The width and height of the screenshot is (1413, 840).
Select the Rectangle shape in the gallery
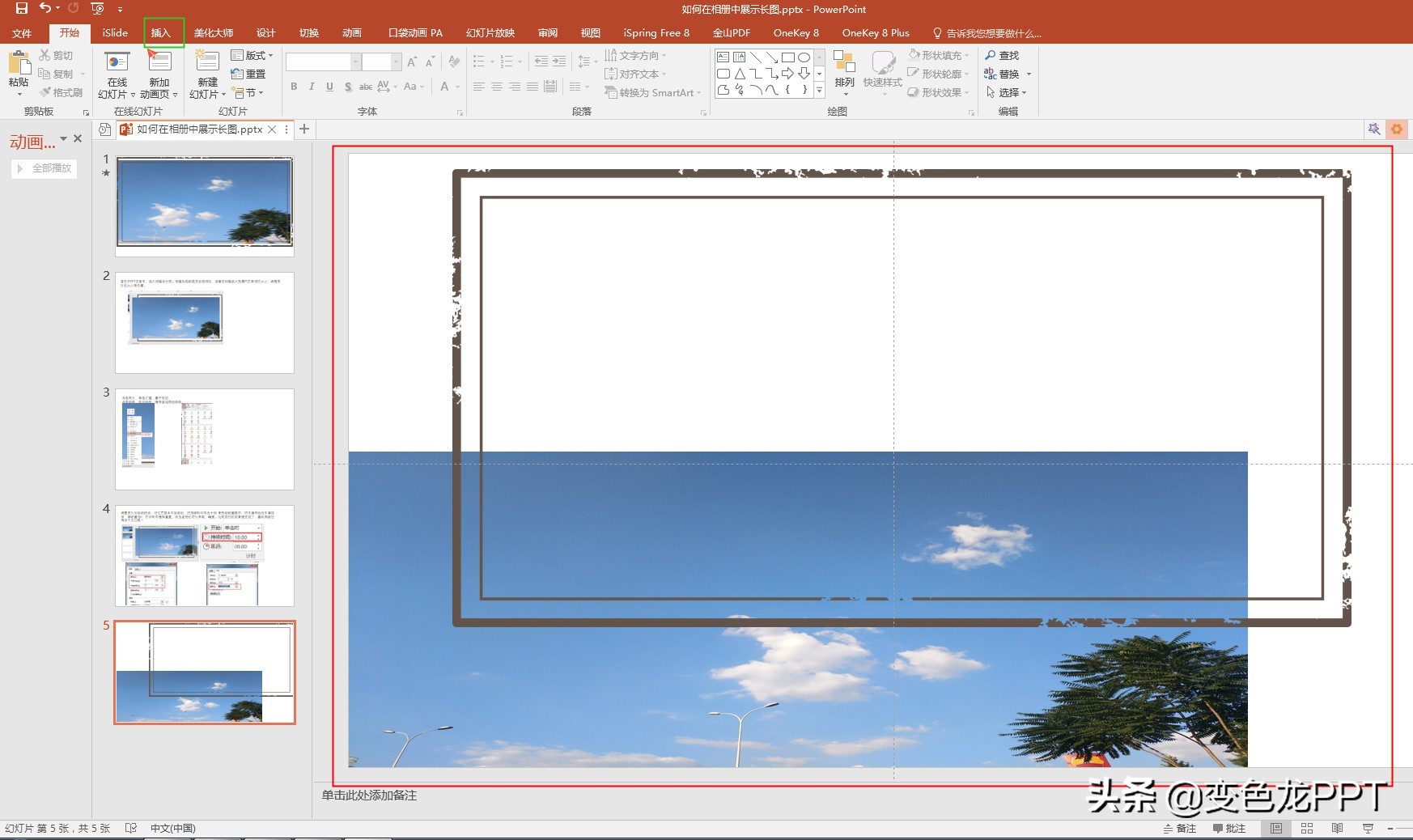click(787, 57)
